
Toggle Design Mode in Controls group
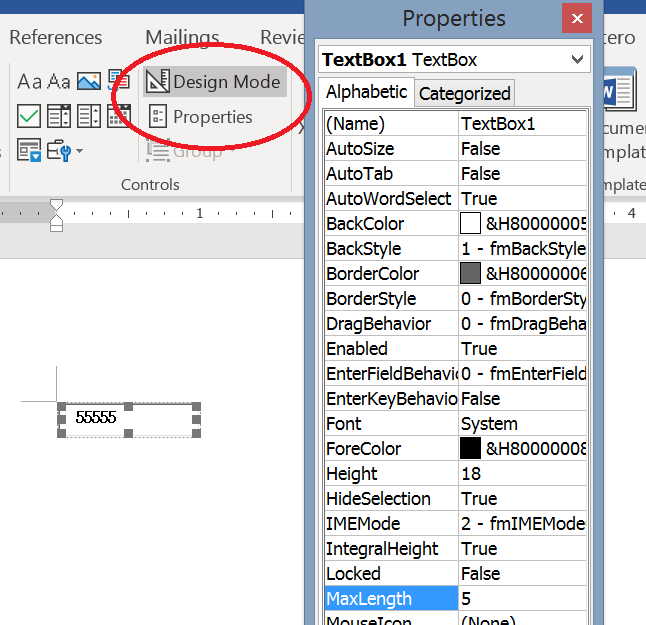click(214, 82)
